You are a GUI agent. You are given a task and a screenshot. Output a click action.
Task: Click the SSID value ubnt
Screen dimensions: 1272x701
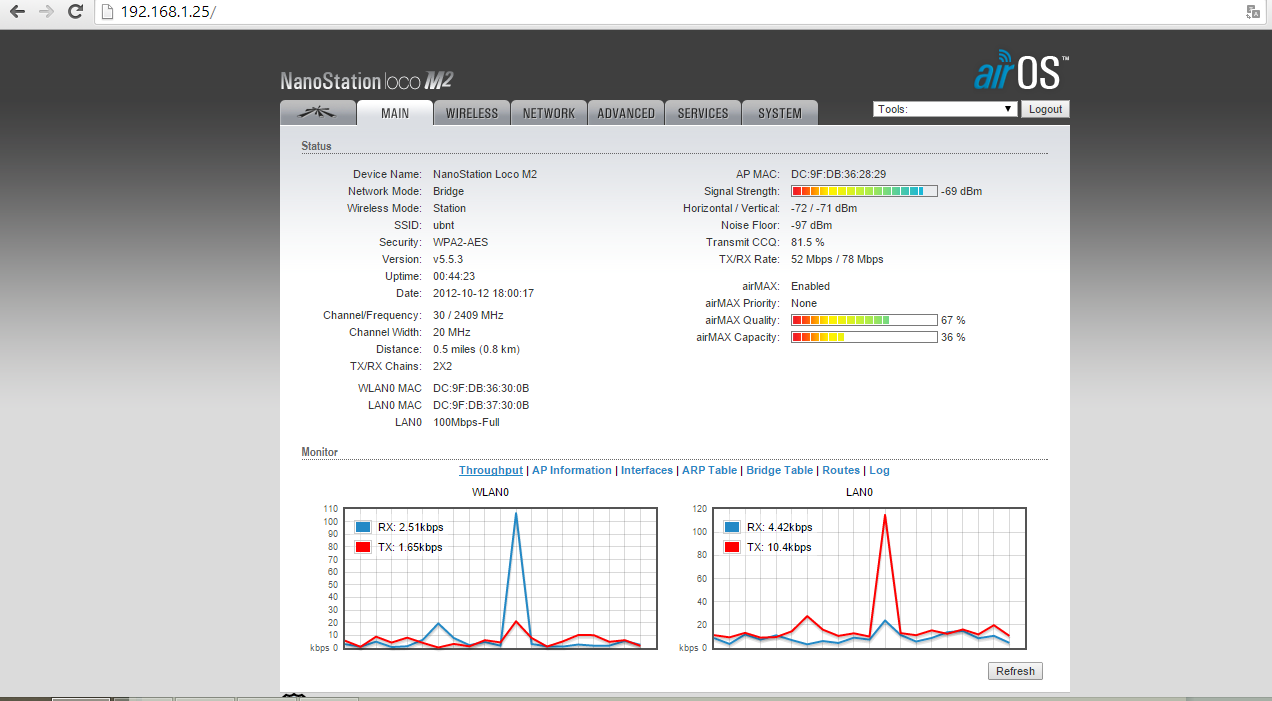coord(443,225)
